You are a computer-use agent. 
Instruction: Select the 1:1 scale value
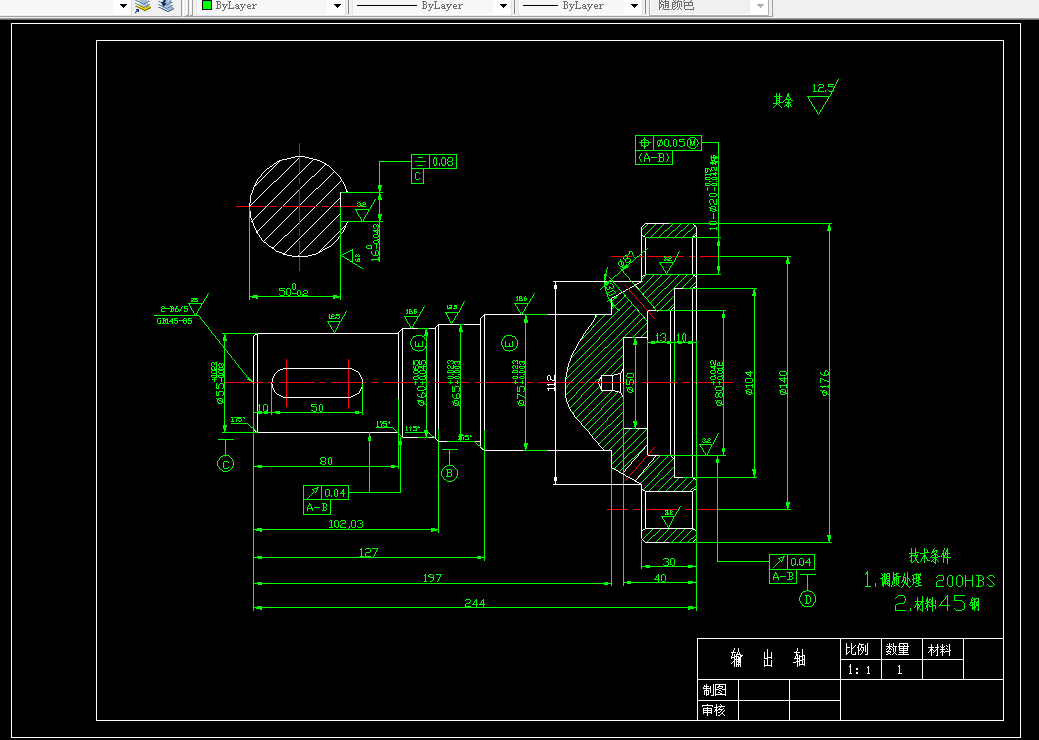[859, 670]
